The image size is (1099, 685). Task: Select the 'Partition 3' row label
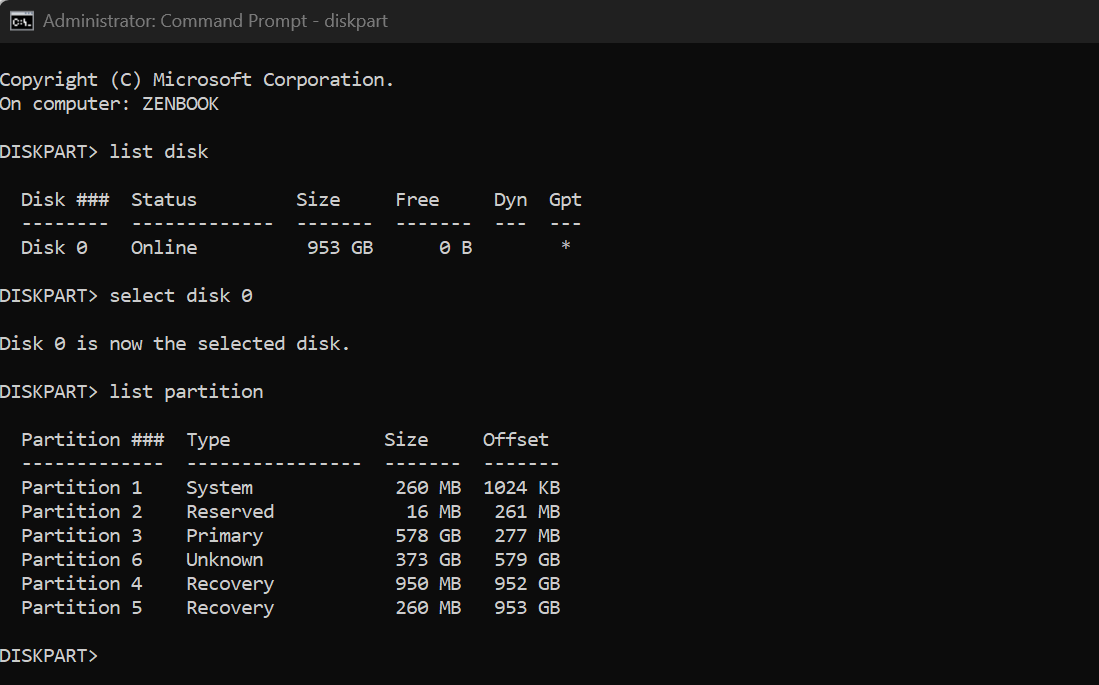point(81,536)
